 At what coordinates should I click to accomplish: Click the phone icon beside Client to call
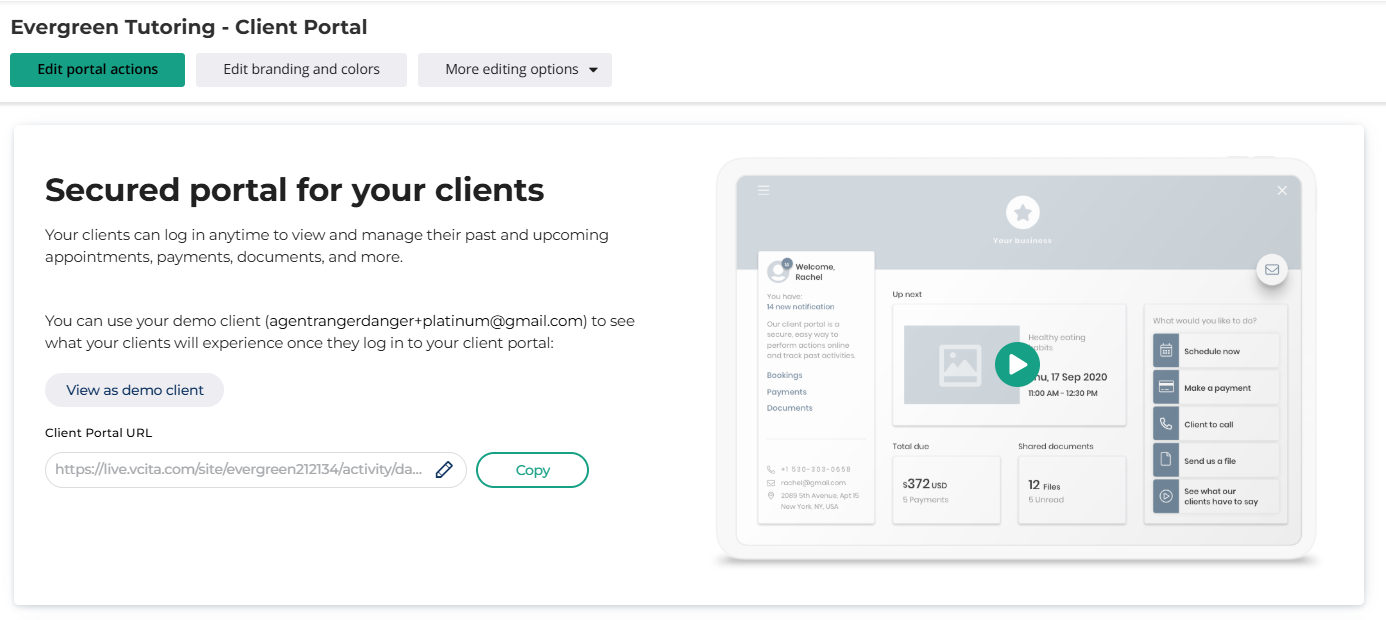pyautogui.click(x=1165, y=424)
